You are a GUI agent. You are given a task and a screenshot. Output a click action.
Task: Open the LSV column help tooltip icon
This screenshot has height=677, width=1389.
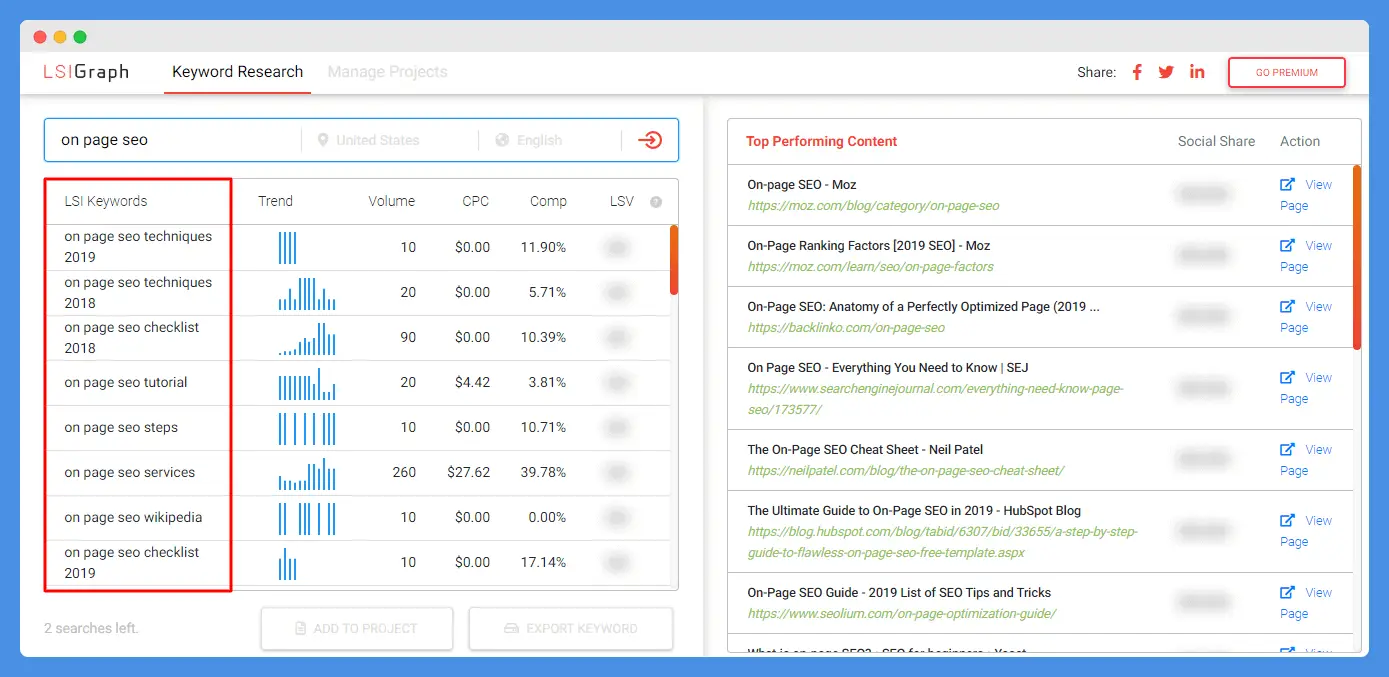(x=656, y=201)
